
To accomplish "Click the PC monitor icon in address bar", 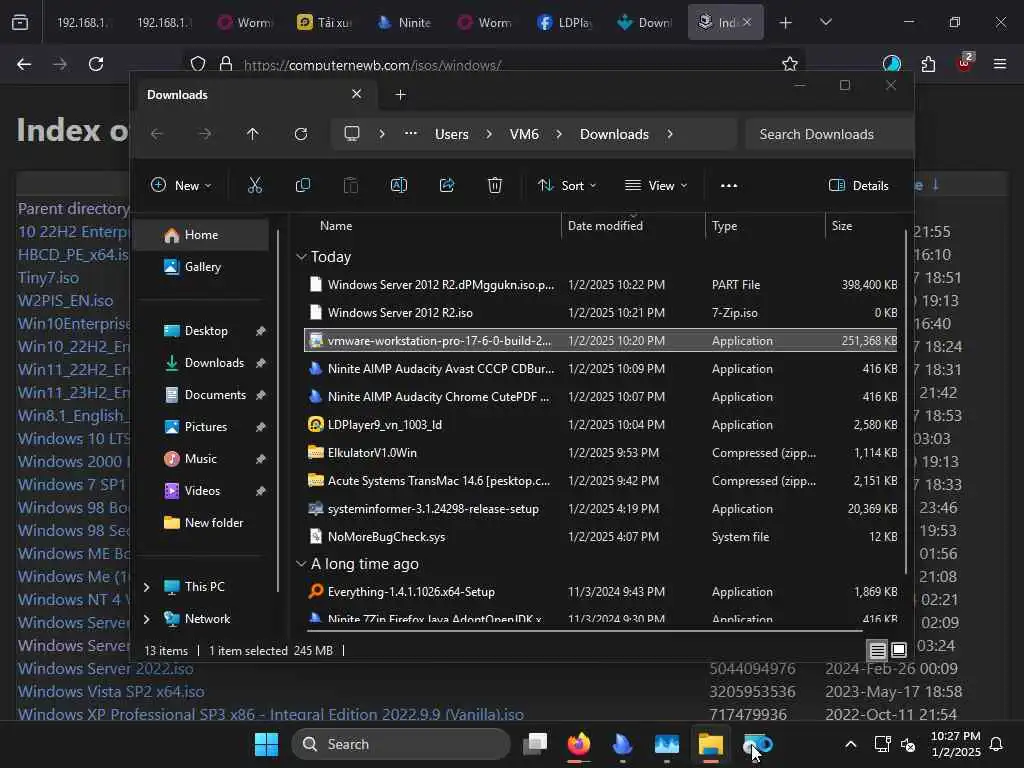I will click(352, 134).
